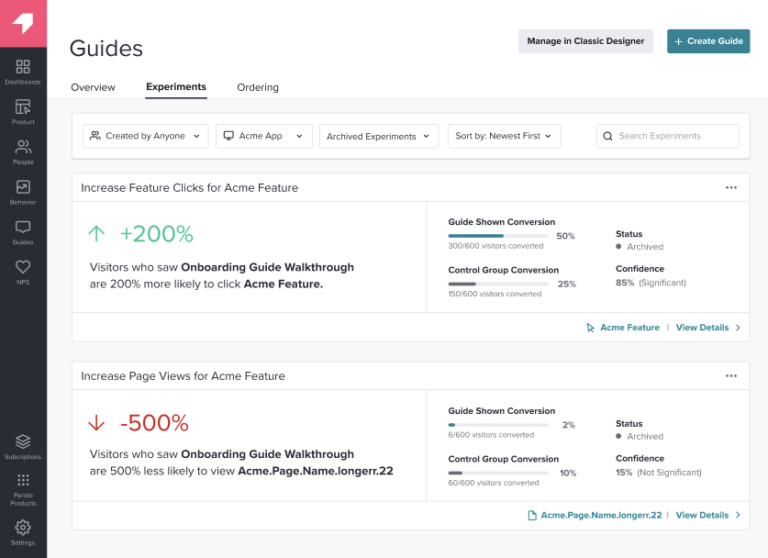Open View Details for Feature Clicks experiment
The width and height of the screenshot is (768, 558).
pyautogui.click(x=707, y=327)
